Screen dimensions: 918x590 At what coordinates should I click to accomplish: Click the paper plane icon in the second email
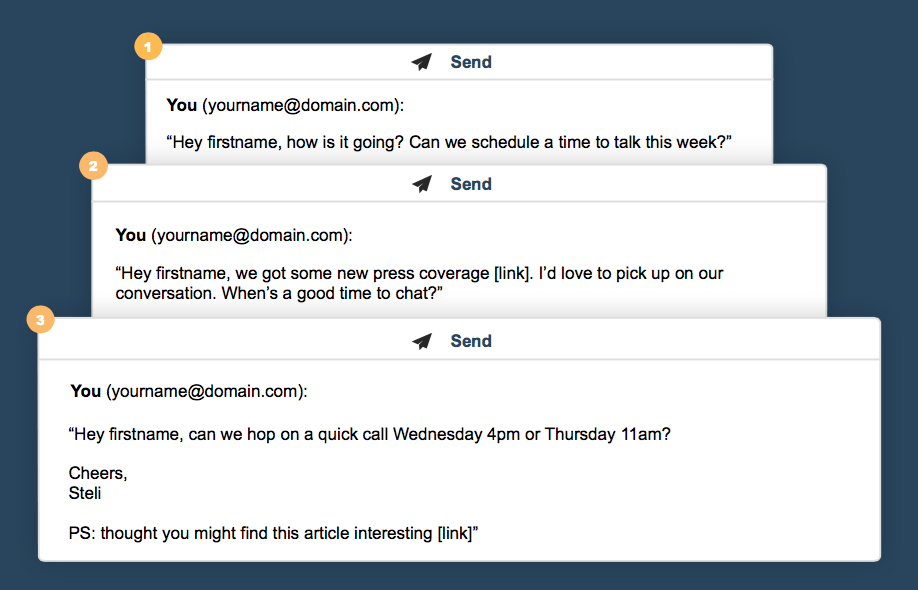click(422, 184)
